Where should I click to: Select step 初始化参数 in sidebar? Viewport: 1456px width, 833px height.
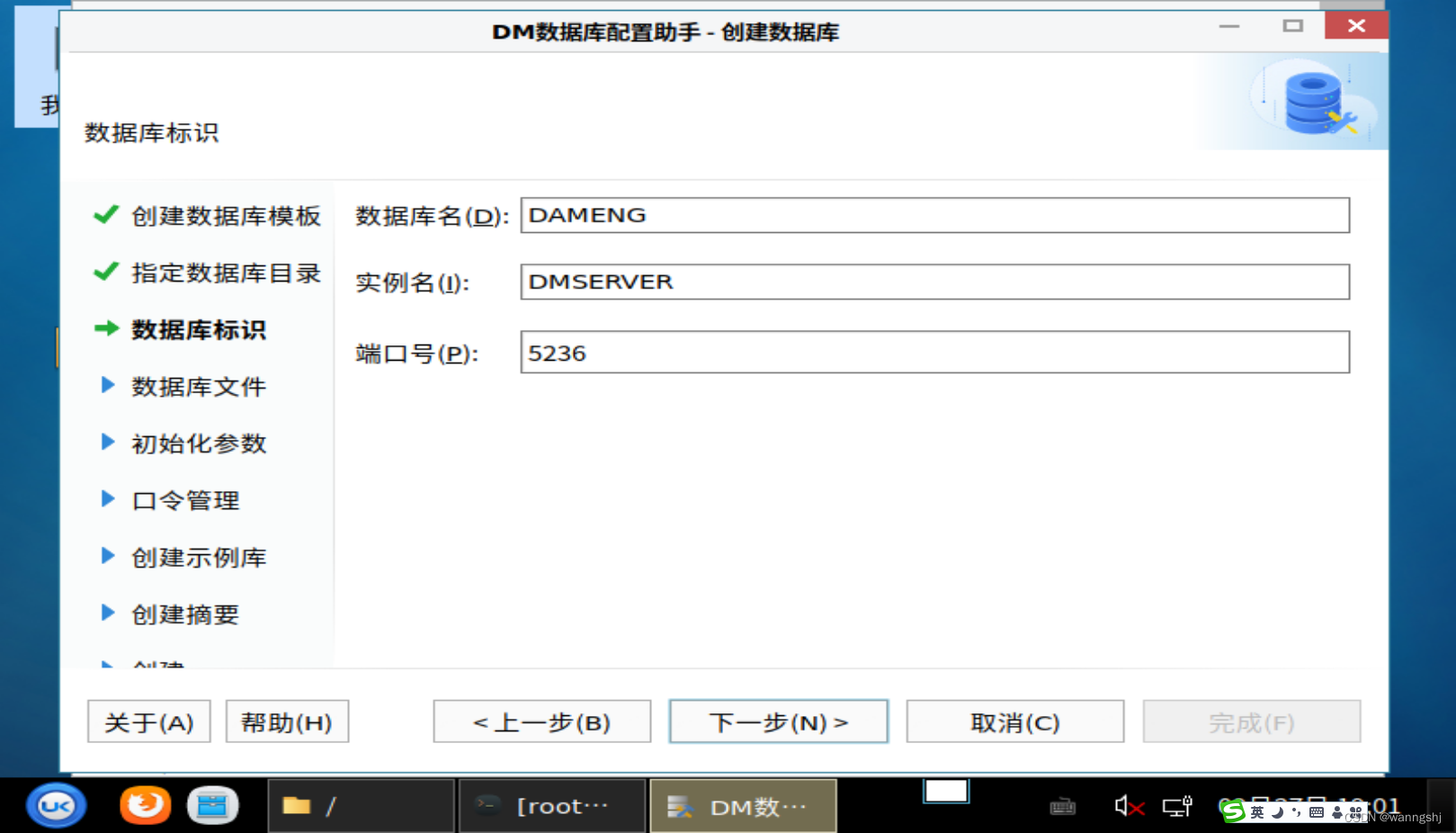(199, 443)
